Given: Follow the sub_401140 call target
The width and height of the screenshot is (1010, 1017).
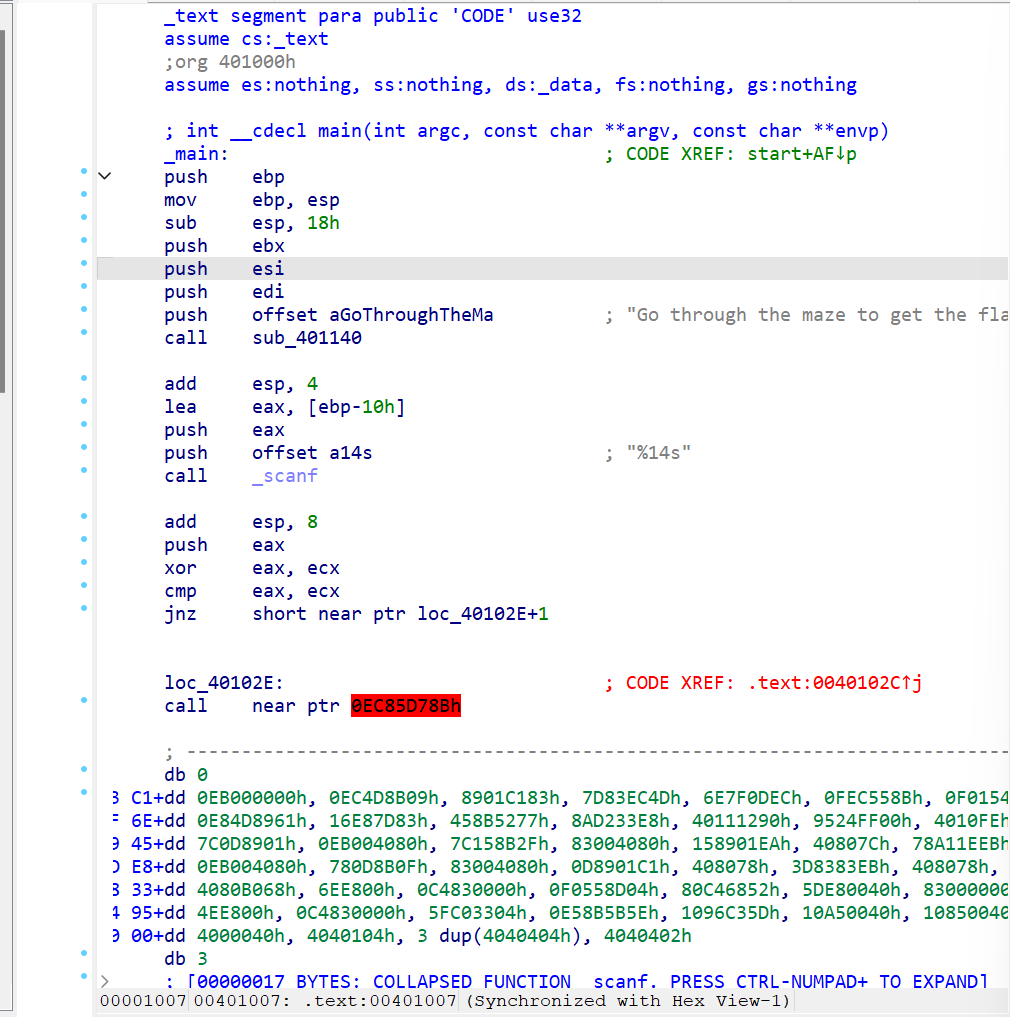Looking at the screenshot, I should [x=307, y=338].
